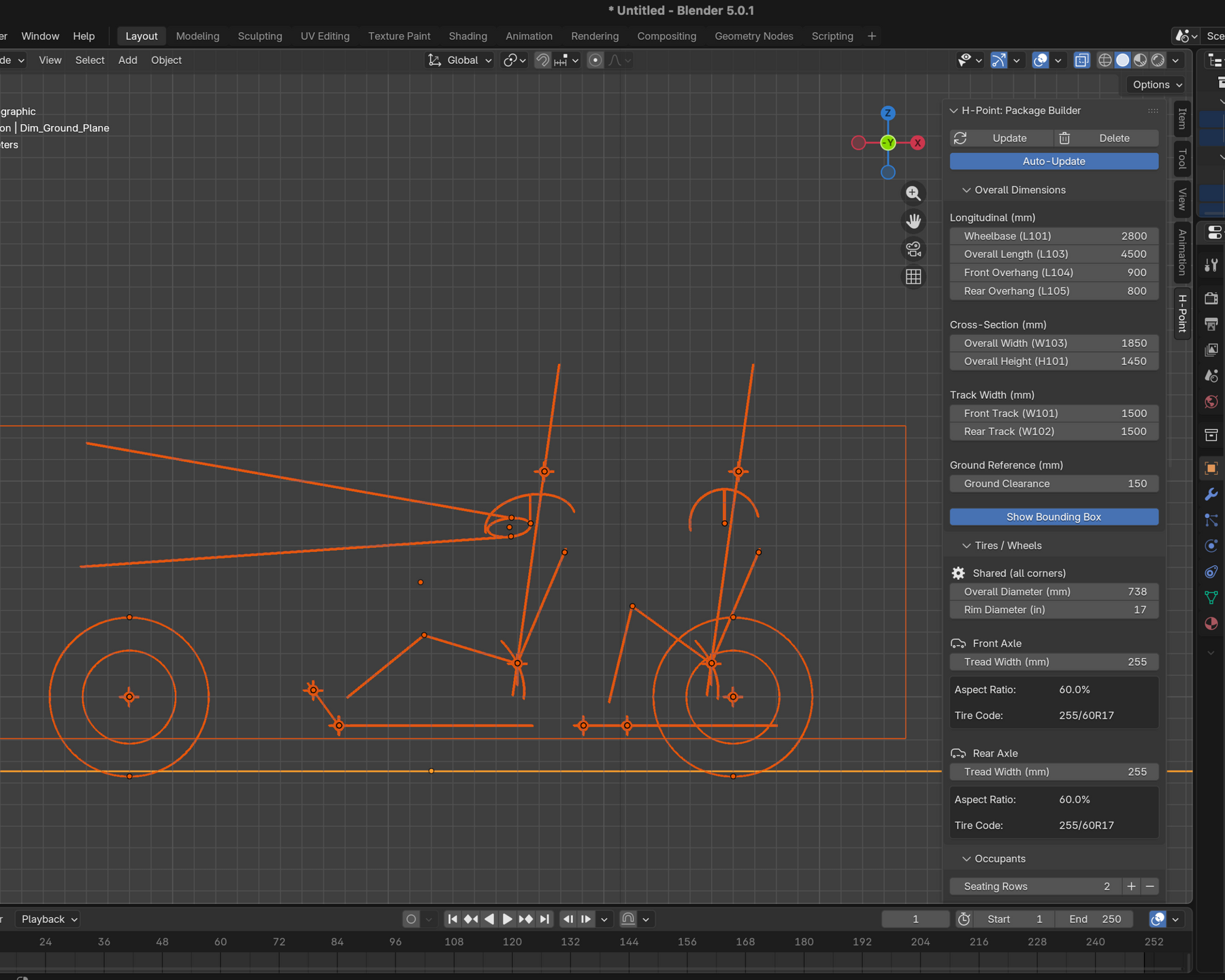Toggle the camera view icon
This screenshot has height=980, width=1225.
pyautogui.click(x=913, y=249)
